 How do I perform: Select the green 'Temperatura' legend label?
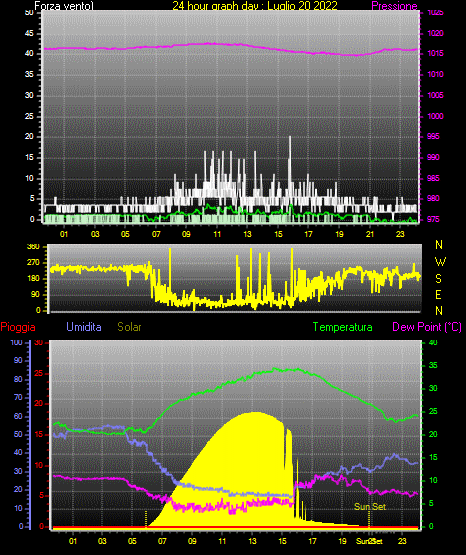343,327
